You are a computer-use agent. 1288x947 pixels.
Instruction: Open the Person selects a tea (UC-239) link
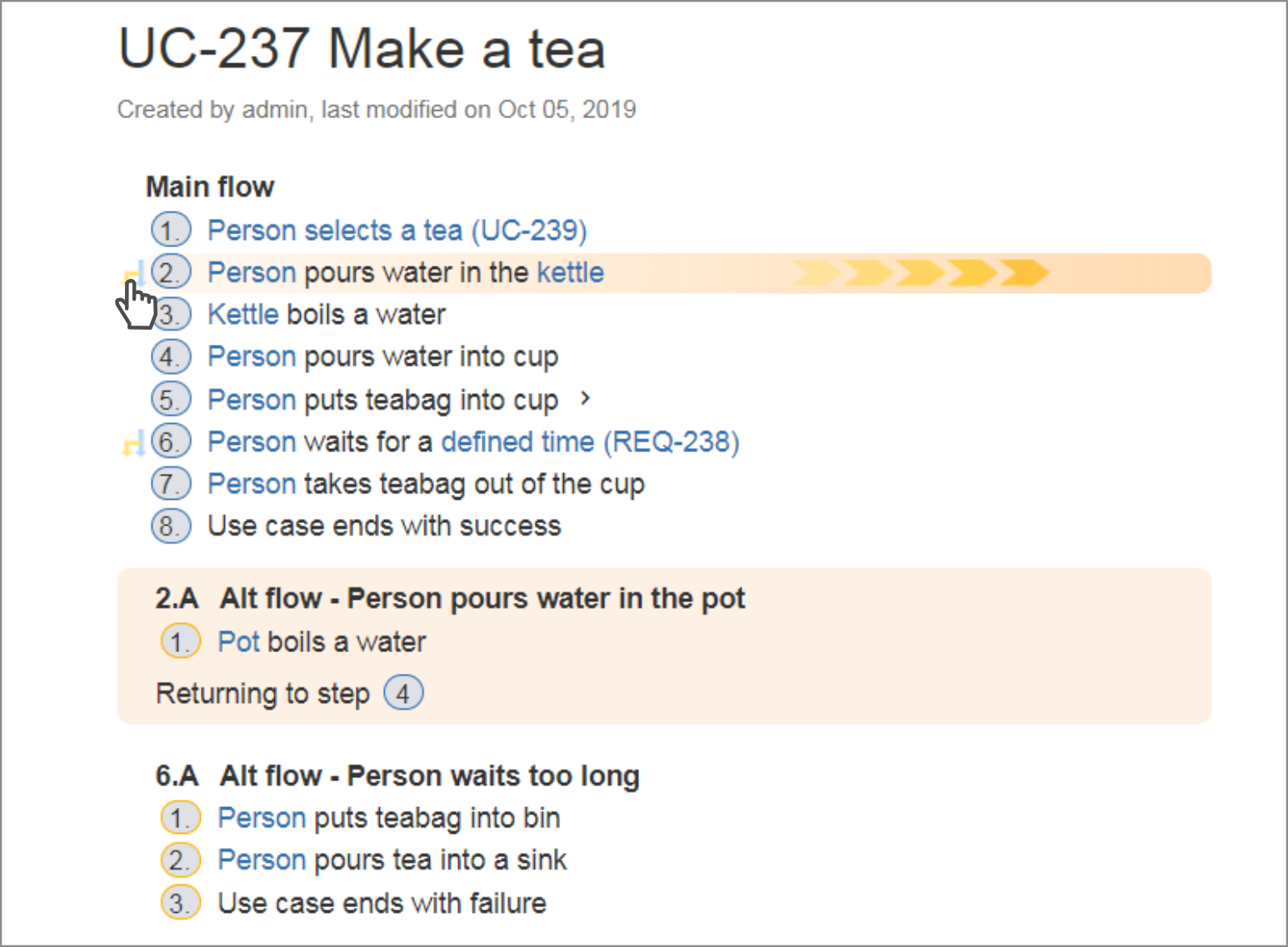coord(397,230)
